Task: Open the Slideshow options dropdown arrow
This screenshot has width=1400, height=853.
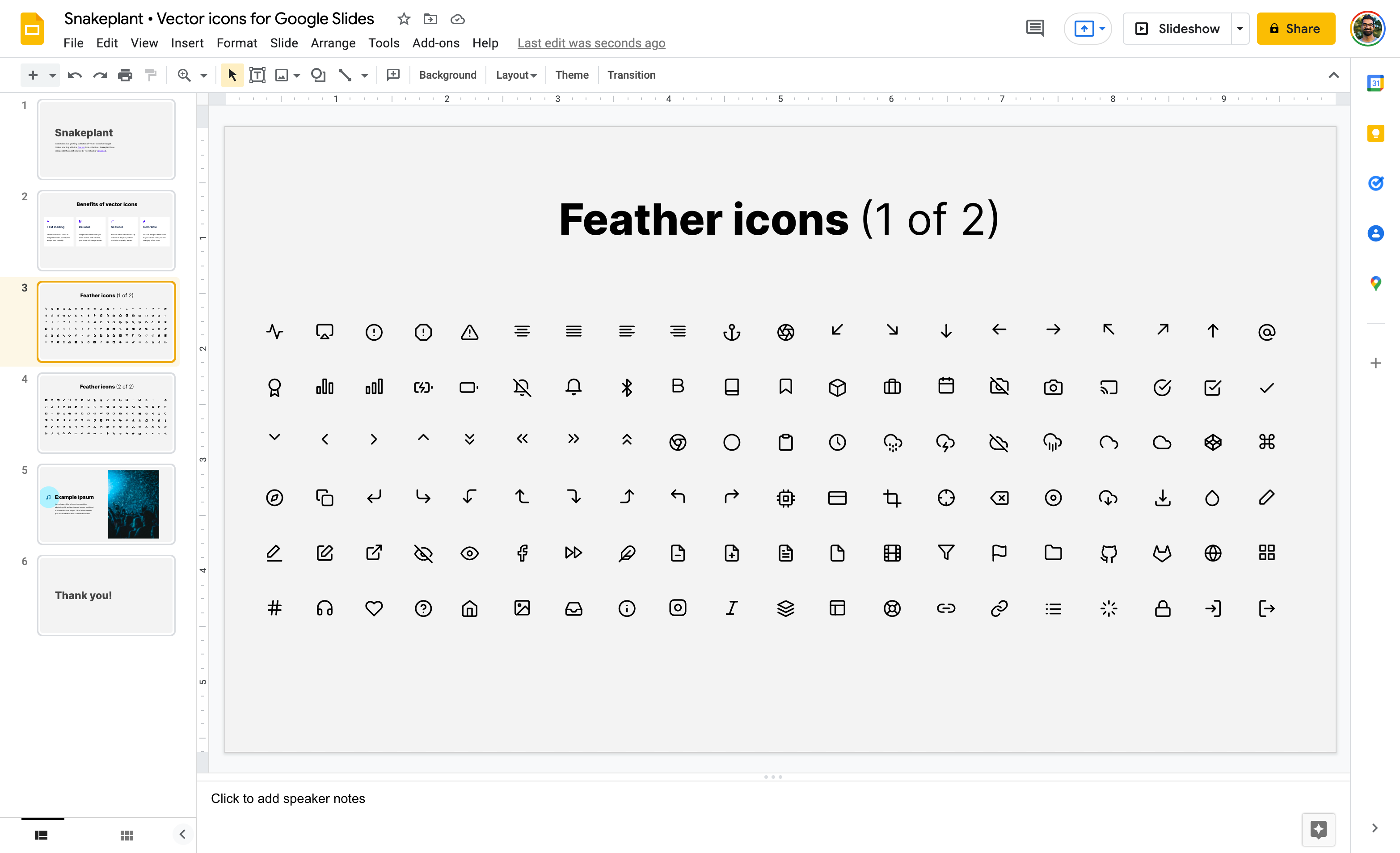Action: point(1240,29)
